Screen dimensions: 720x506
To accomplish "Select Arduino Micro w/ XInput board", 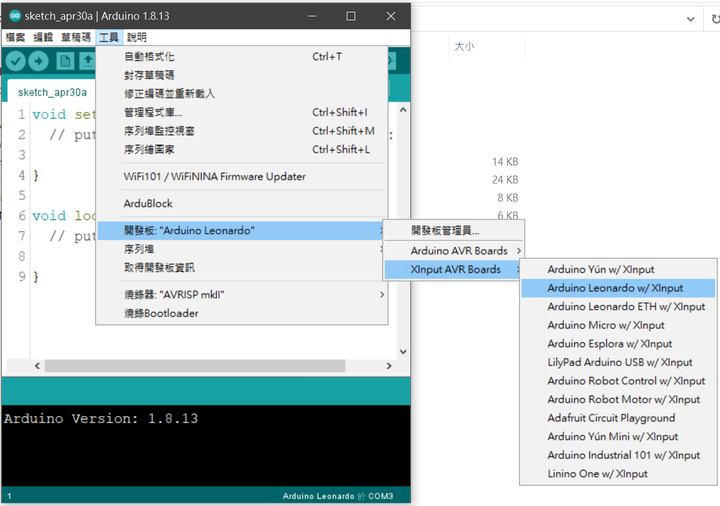I will click(618, 325).
